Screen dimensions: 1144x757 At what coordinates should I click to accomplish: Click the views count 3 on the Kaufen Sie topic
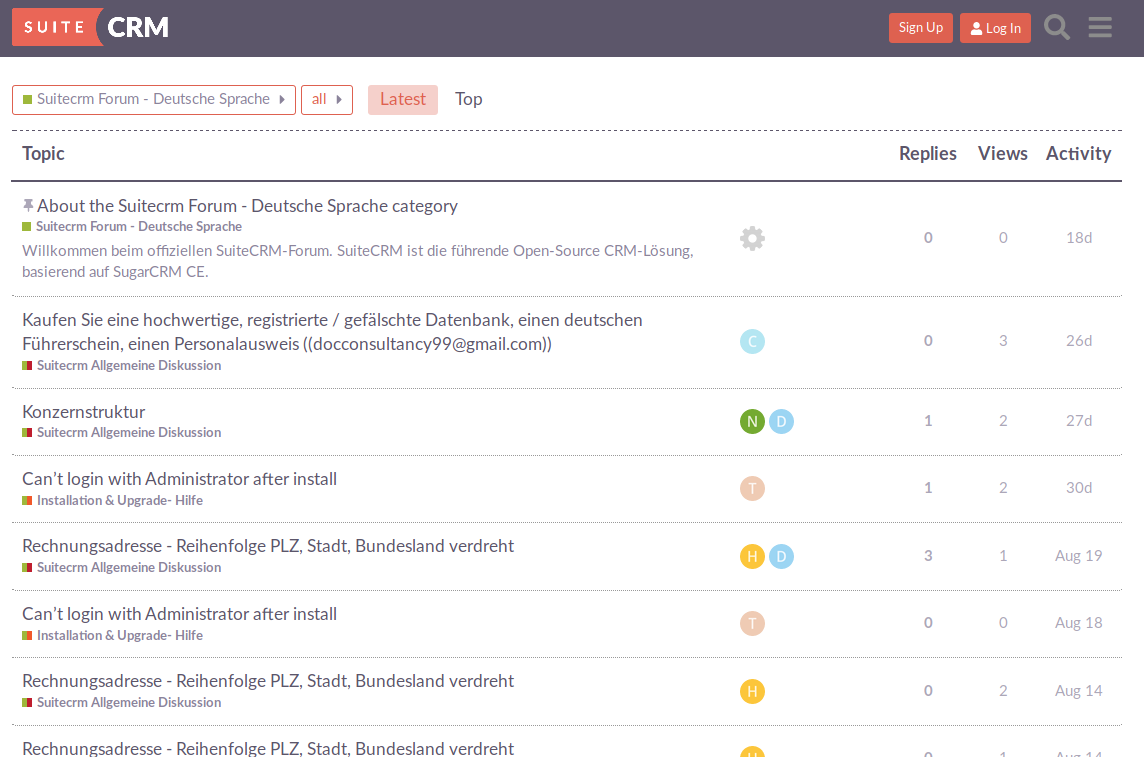click(1003, 341)
